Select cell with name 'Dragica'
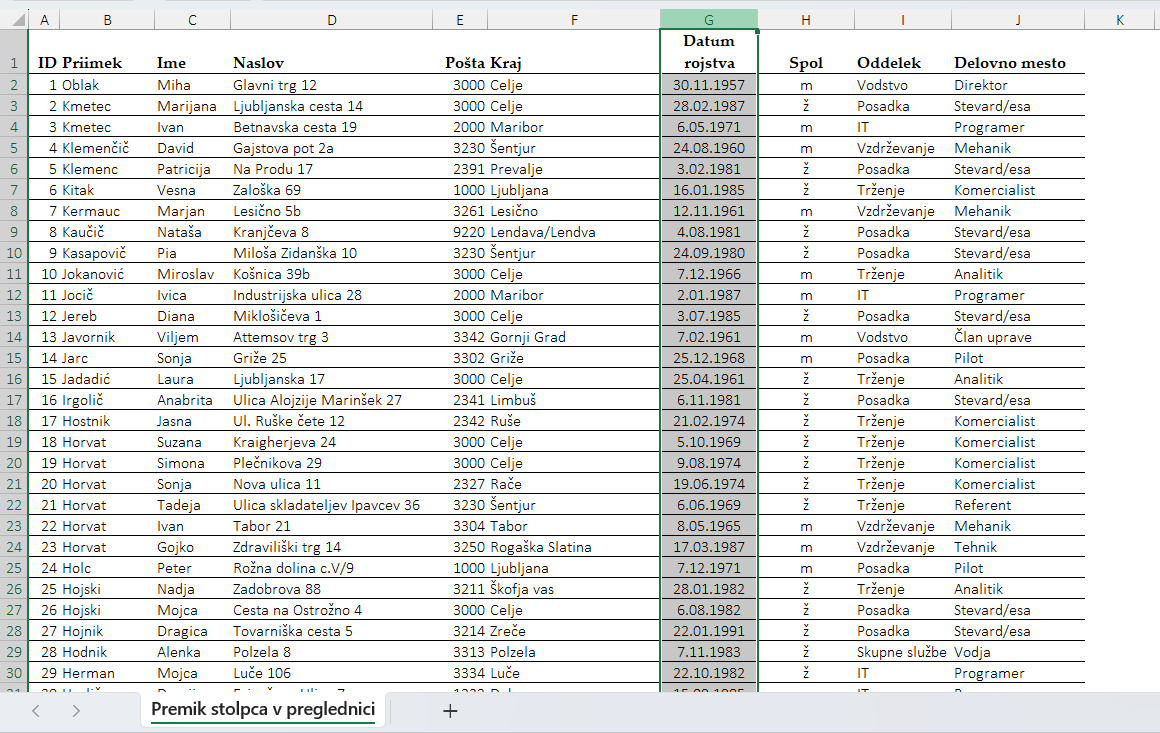Image resolution: width=1160 pixels, height=733 pixels. 192,631
